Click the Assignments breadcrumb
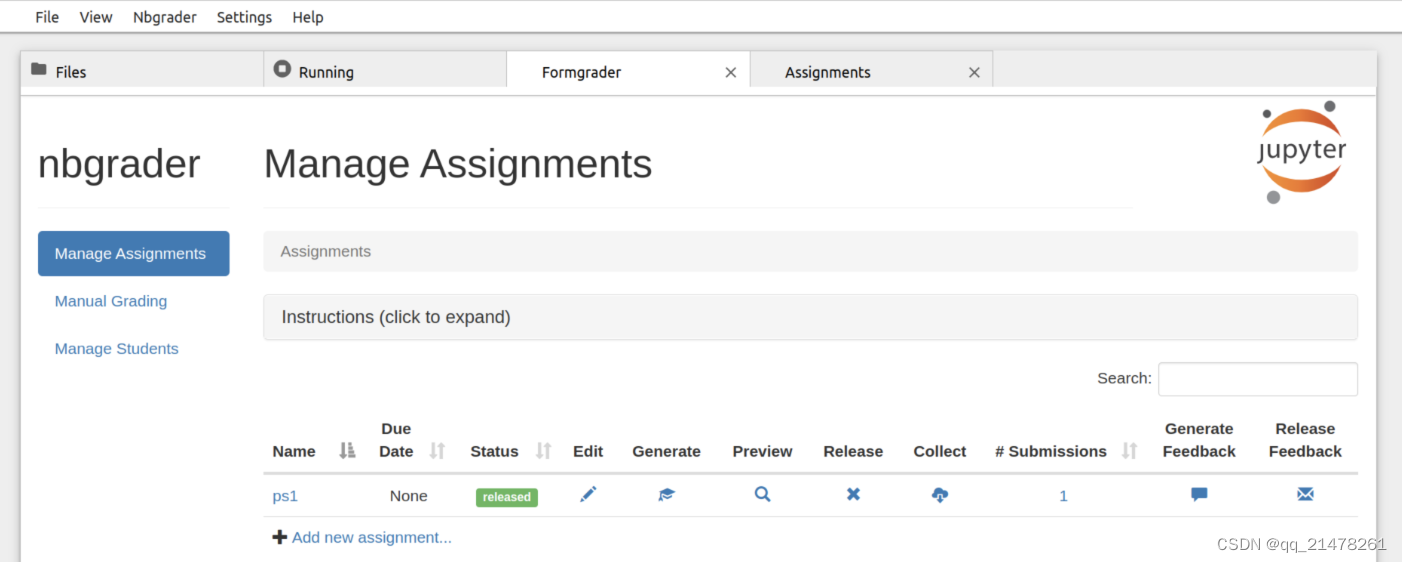The height and width of the screenshot is (562, 1402). (x=325, y=251)
